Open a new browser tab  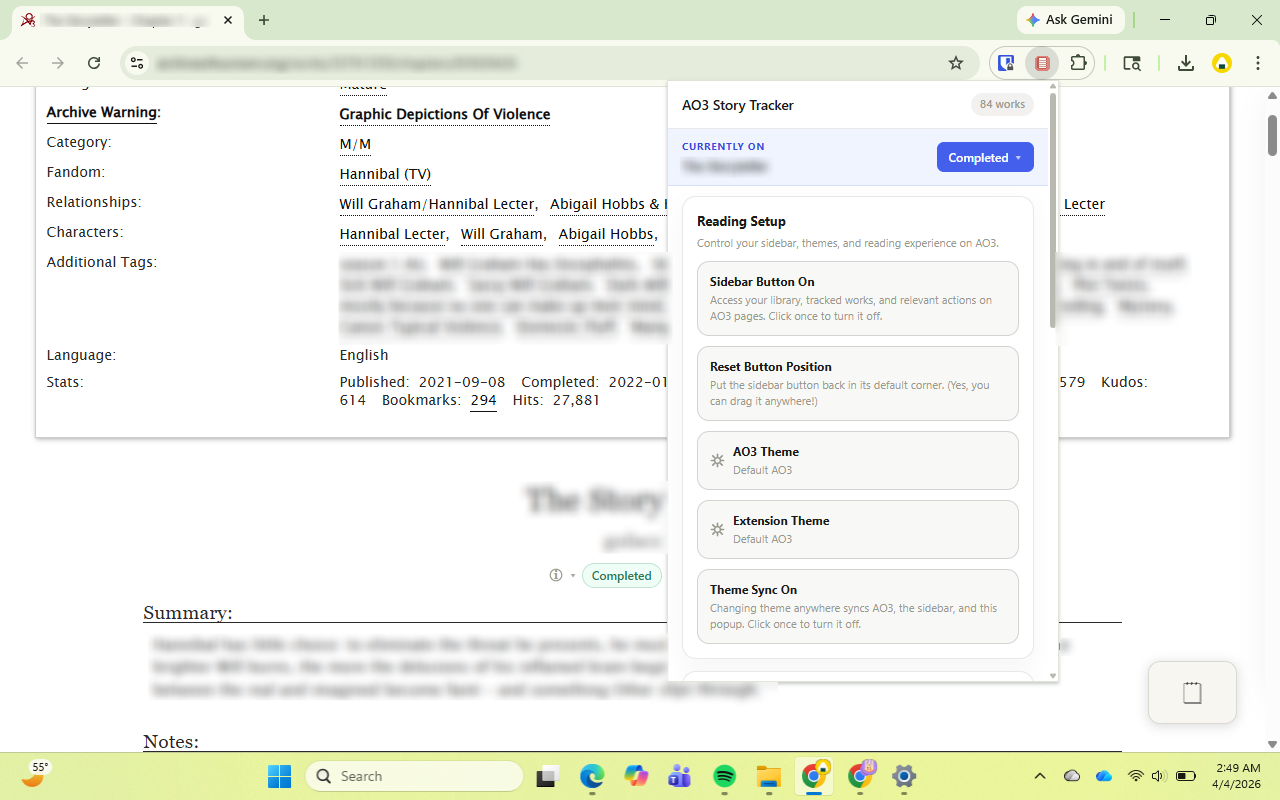264,20
